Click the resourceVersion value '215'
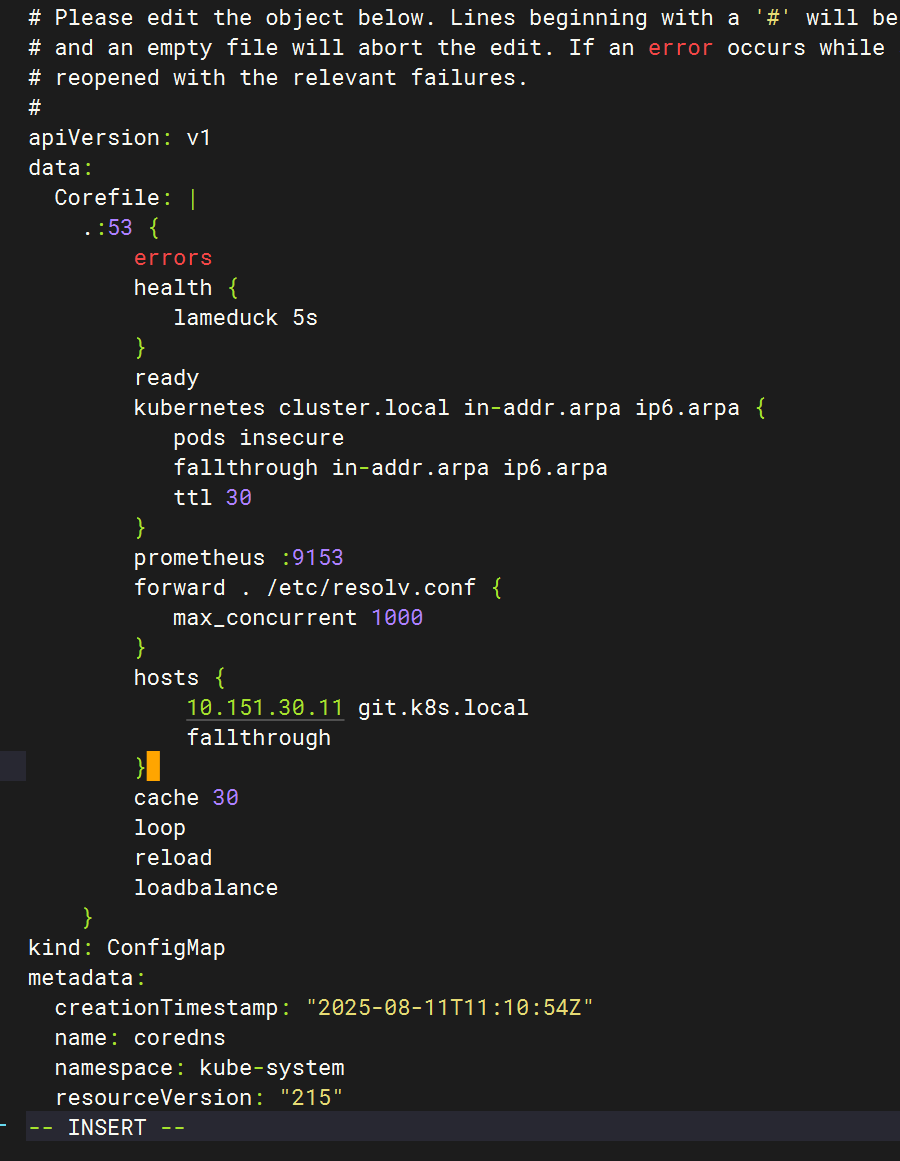 [312, 1098]
